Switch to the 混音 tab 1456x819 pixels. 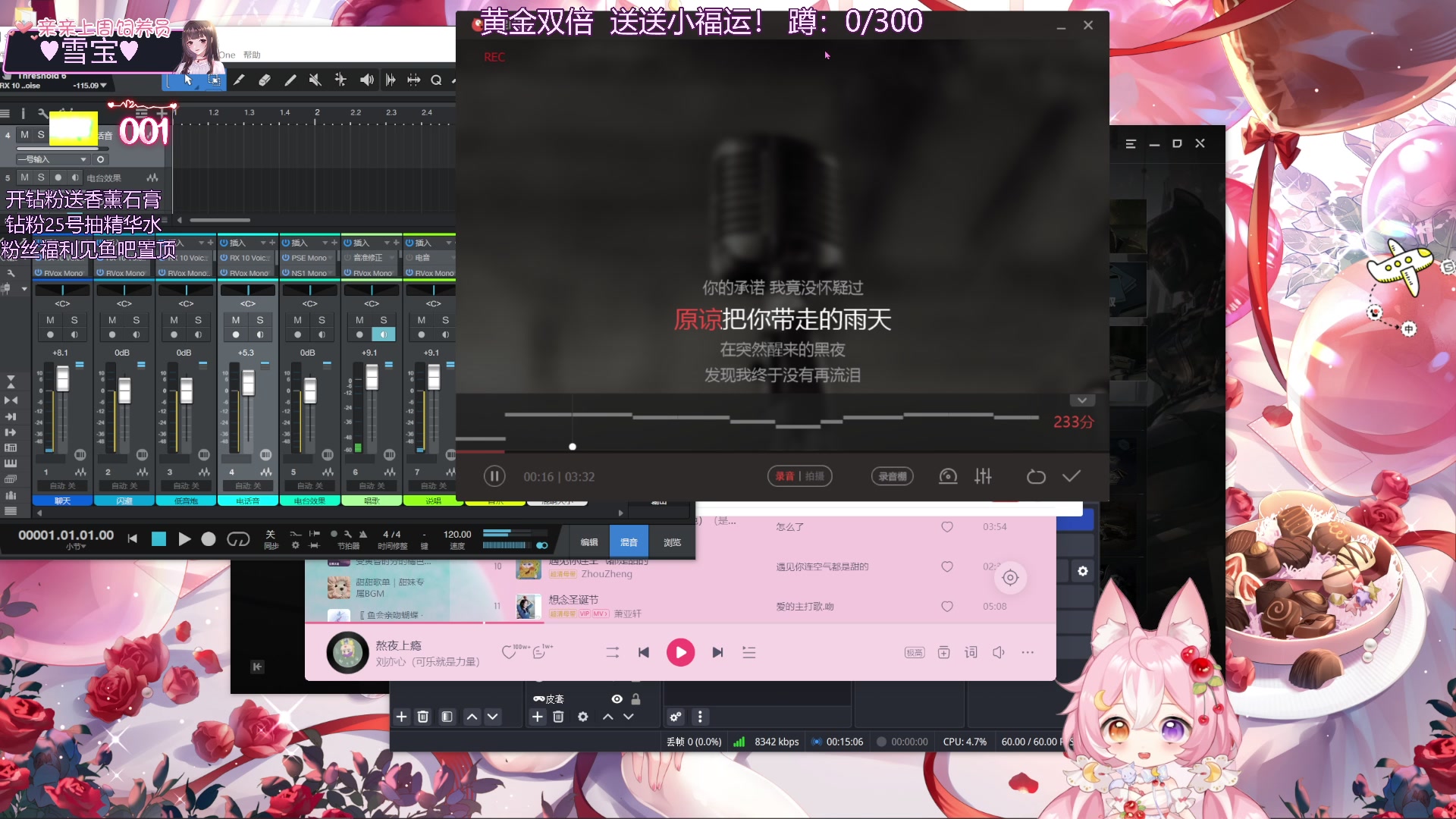click(629, 542)
